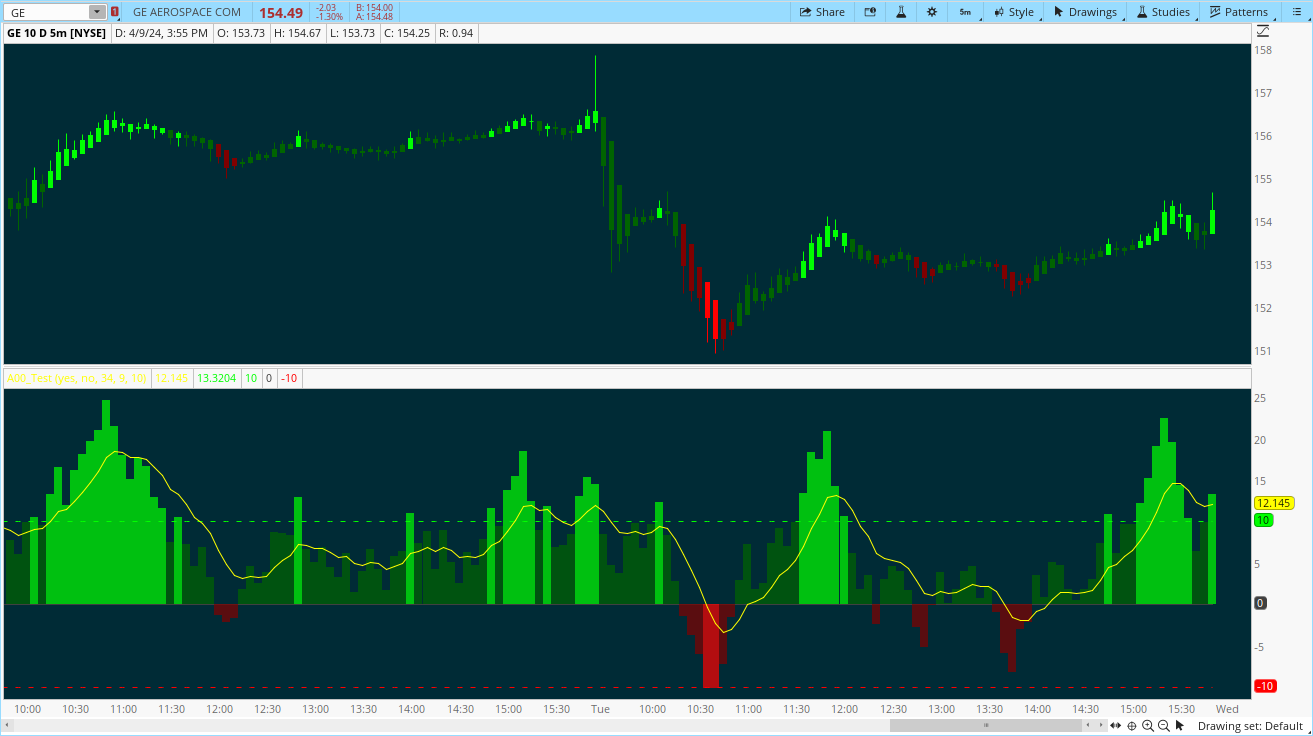
Task: Click the low value L: 153.73
Action: [x=355, y=32]
